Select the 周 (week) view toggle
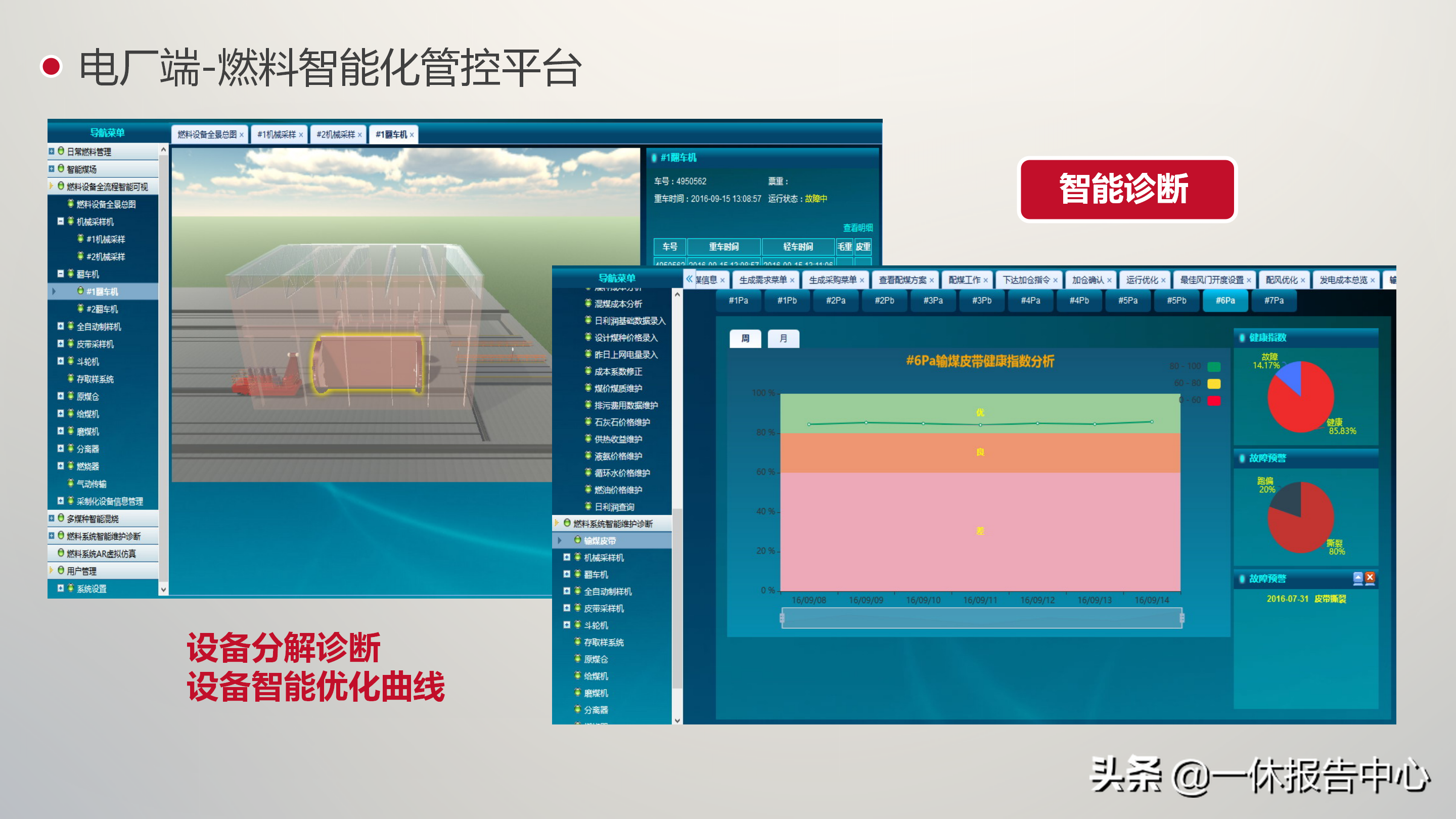1456x819 pixels. 745,339
